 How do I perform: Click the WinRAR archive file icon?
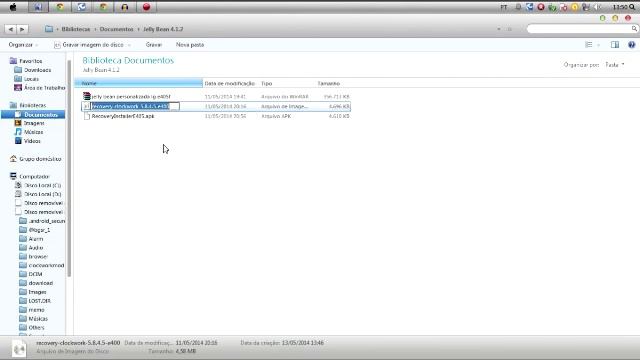(87, 96)
